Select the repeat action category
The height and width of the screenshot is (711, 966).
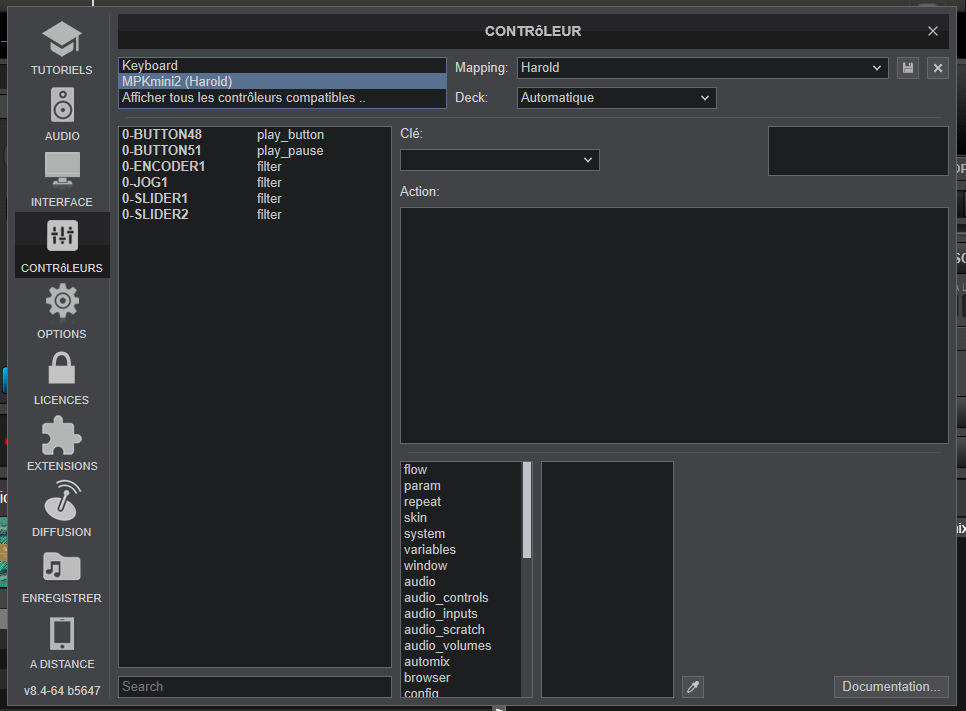[x=461, y=502]
